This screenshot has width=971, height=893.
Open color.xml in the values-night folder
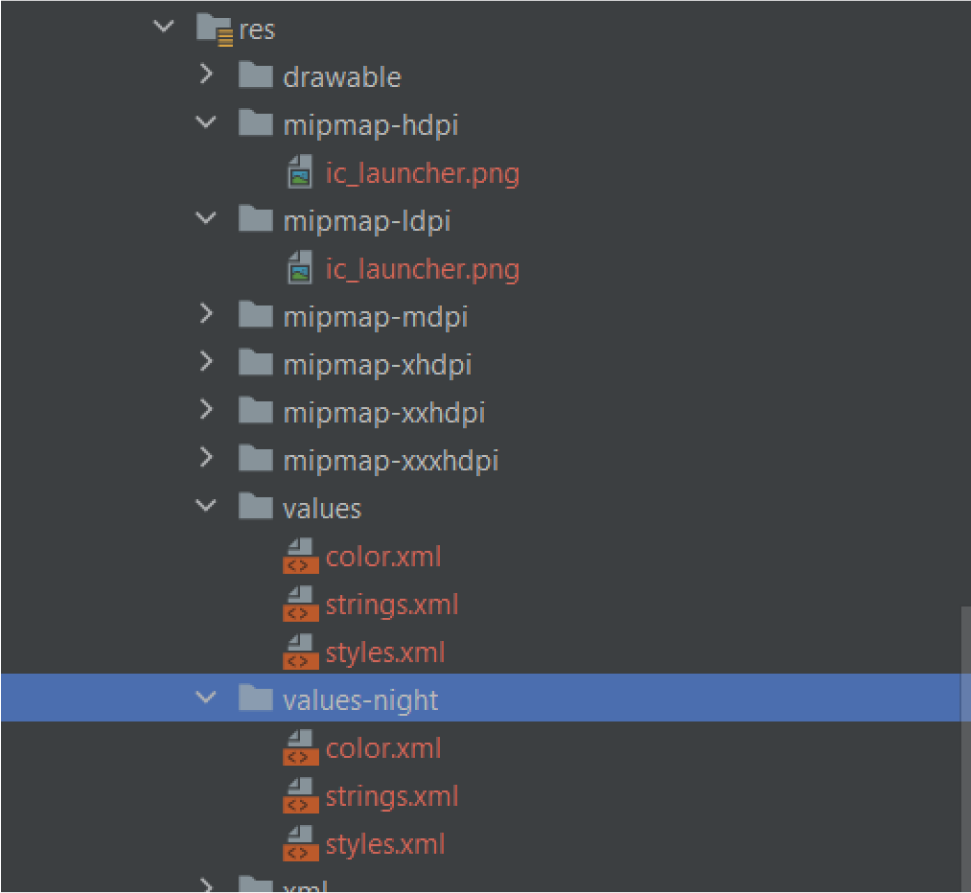point(383,749)
